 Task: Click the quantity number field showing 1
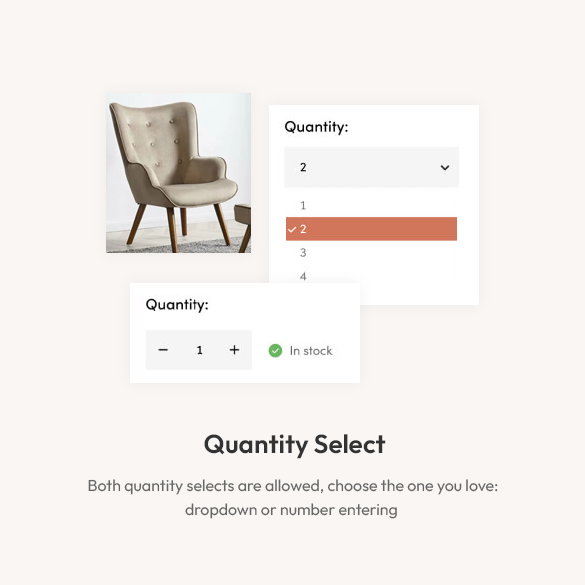200,350
